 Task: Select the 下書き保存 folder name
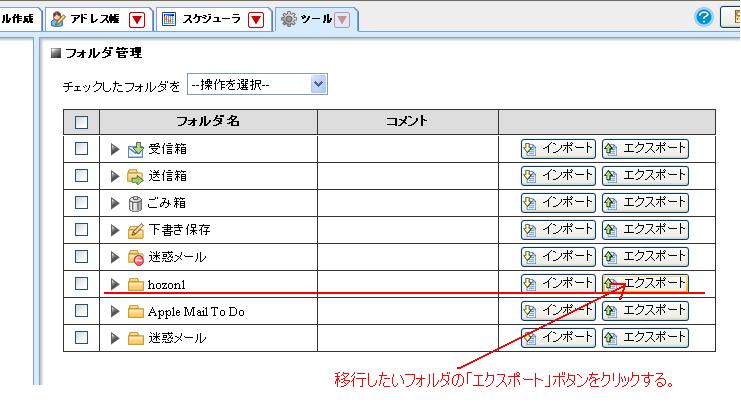click(x=179, y=230)
